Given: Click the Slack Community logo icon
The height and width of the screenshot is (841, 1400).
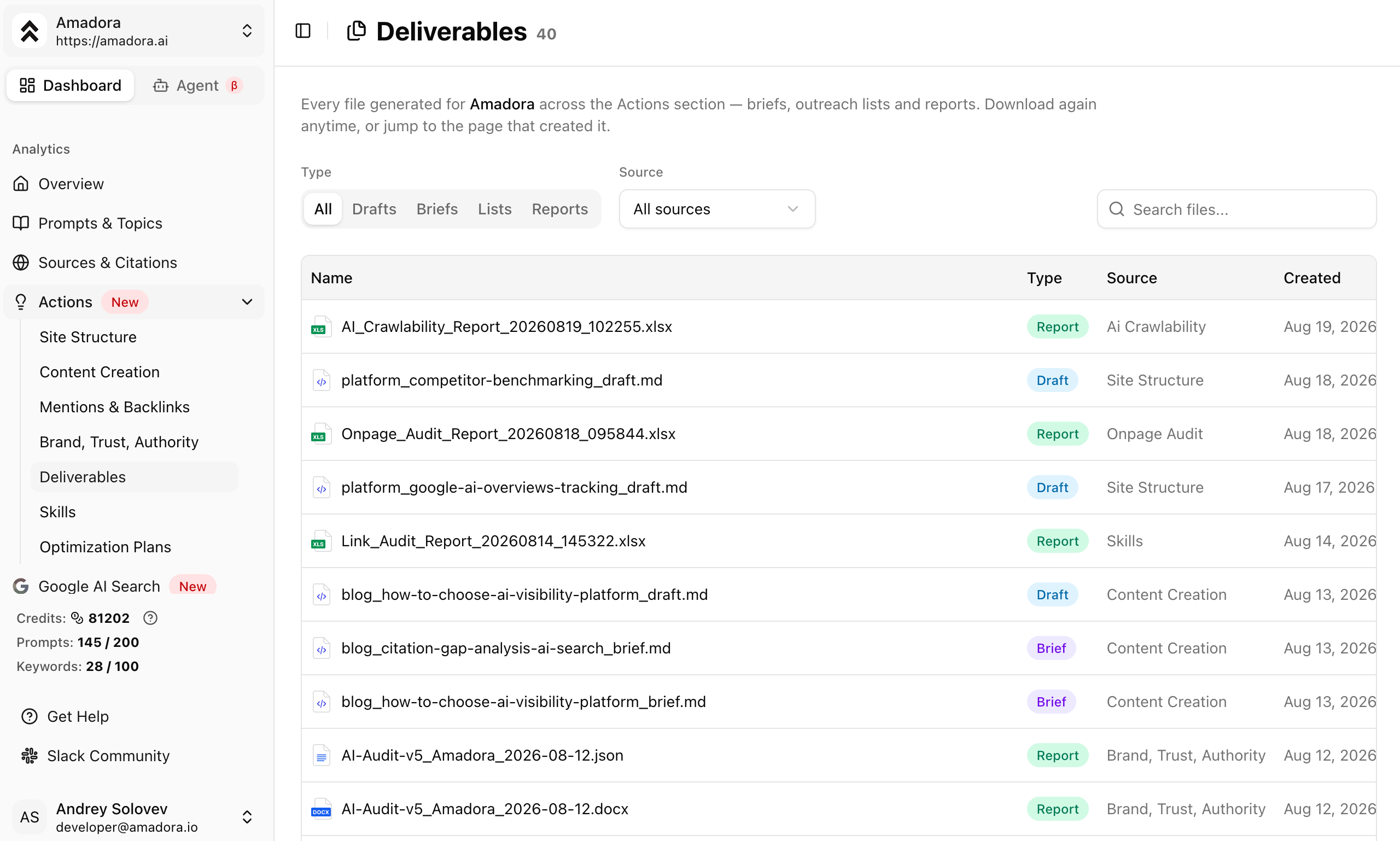Looking at the screenshot, I should click(x=30, y=756).
